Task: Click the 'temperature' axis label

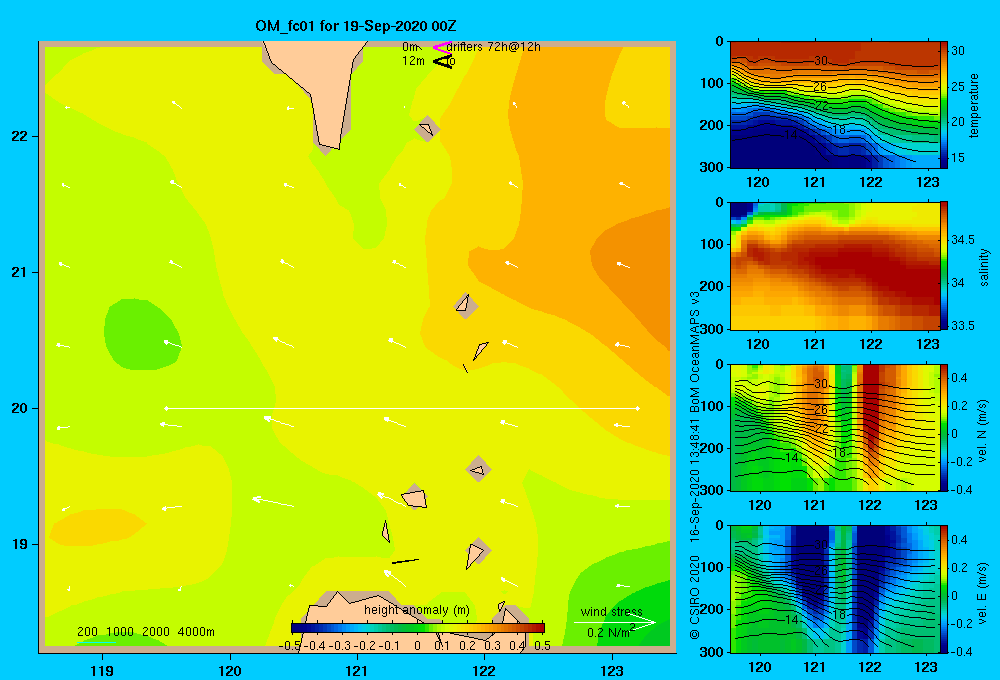Action: pos(974,105)
